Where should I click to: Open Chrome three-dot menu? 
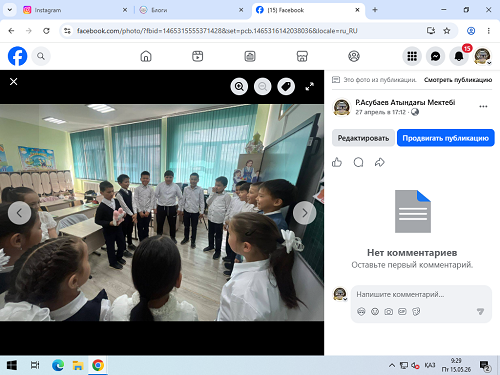tap(489, 31)
